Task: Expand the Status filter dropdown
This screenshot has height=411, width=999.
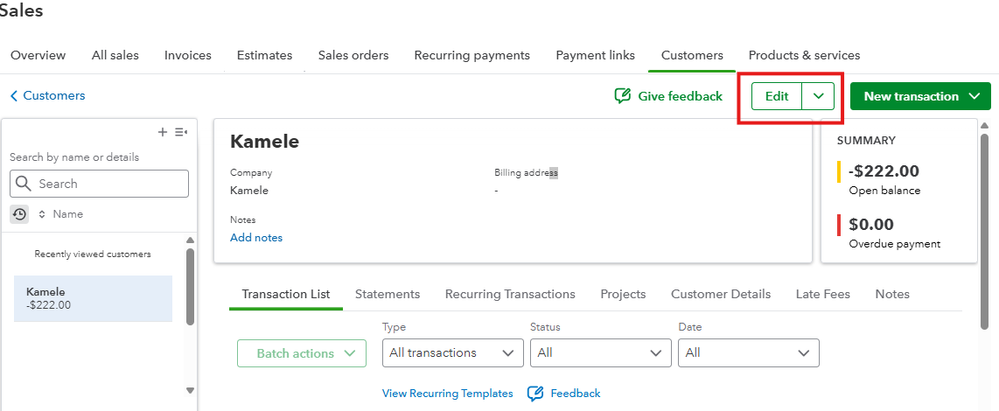Action: [x=600, y=352]
